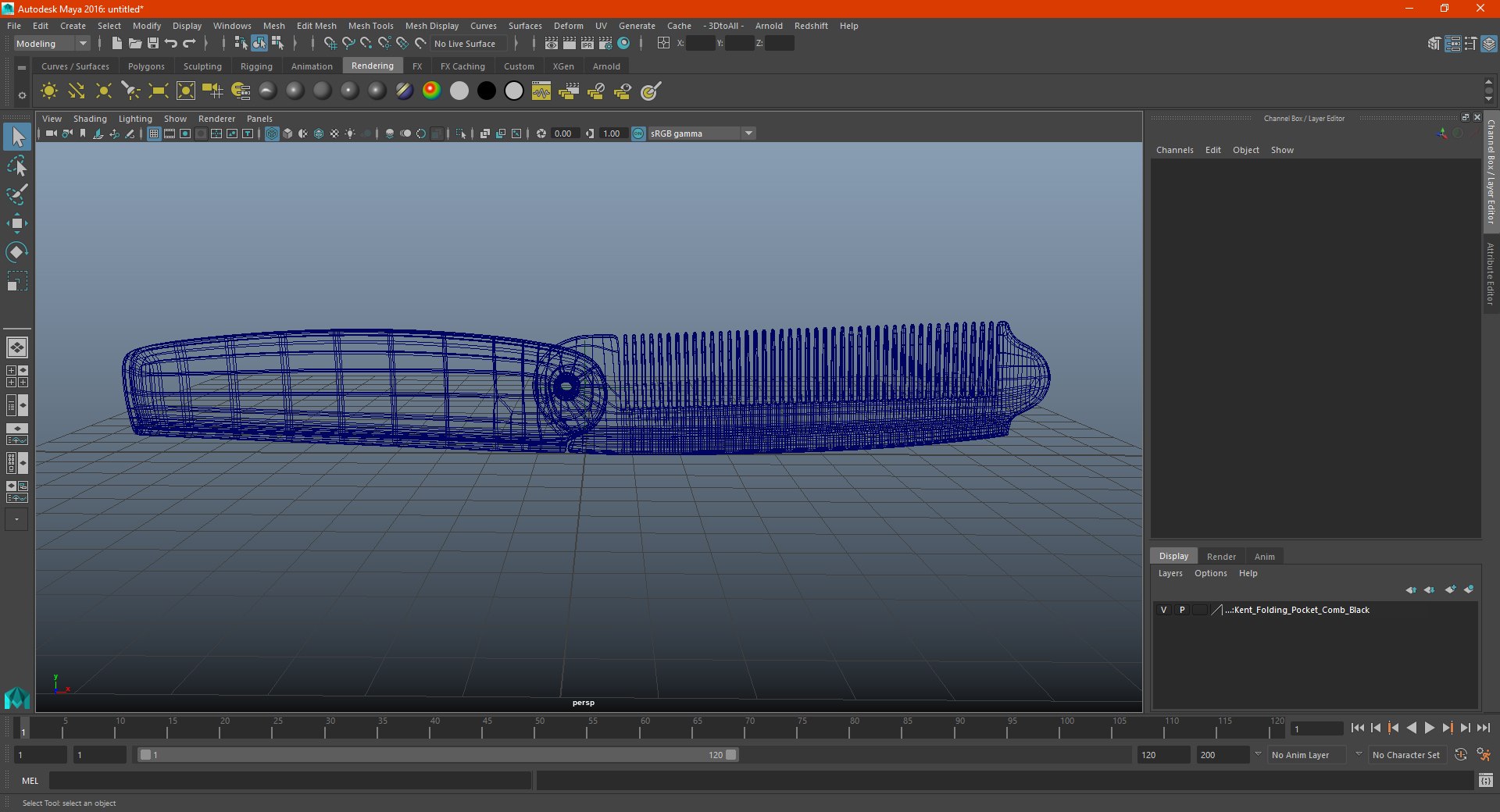Activate the Move tool
The image size is (1500, 812).
[17, 223]
